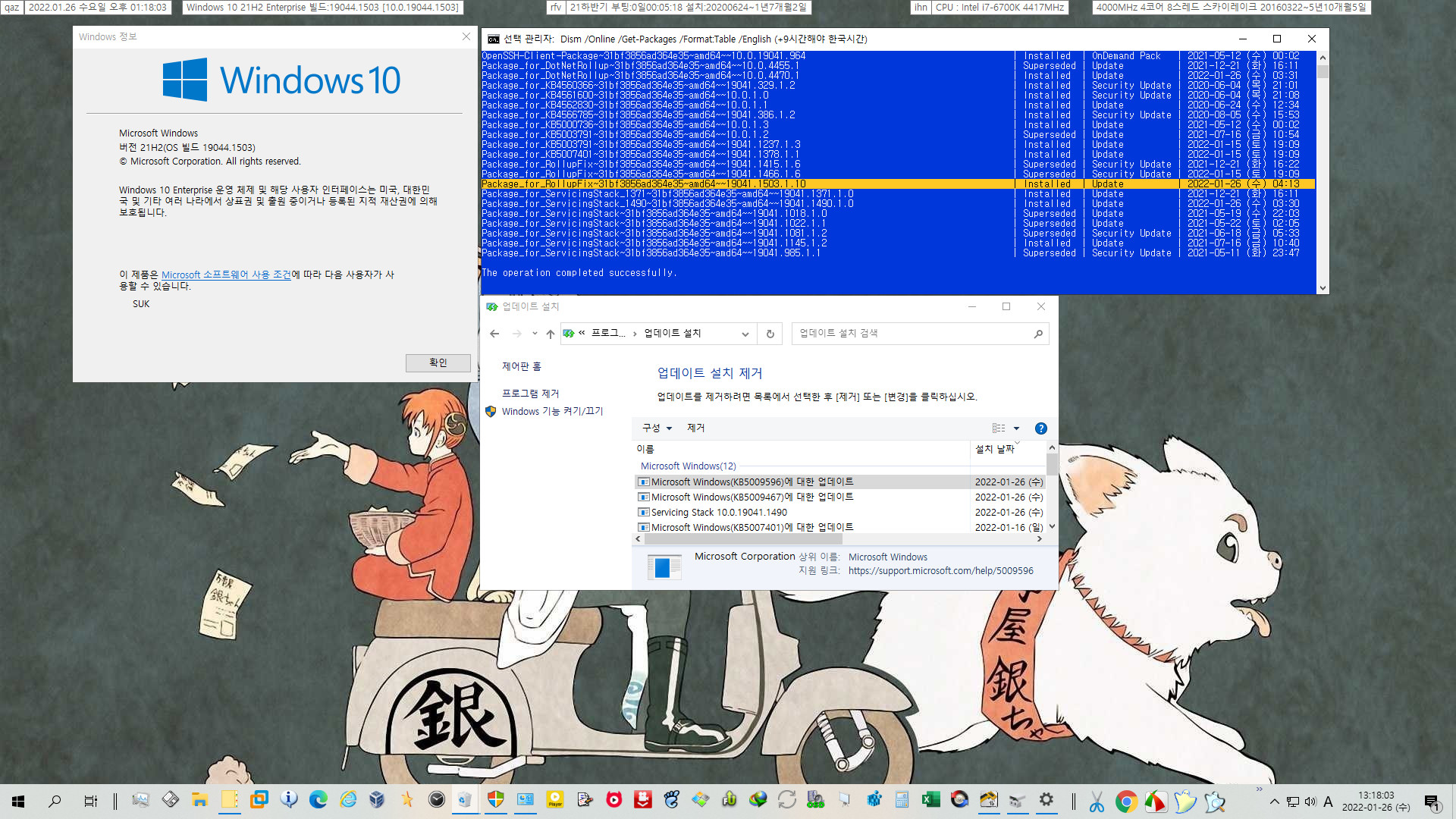Open the yellow Player app in taskbar
The width and height of the screenshot is (1456, 819).
tap(554, 800)
